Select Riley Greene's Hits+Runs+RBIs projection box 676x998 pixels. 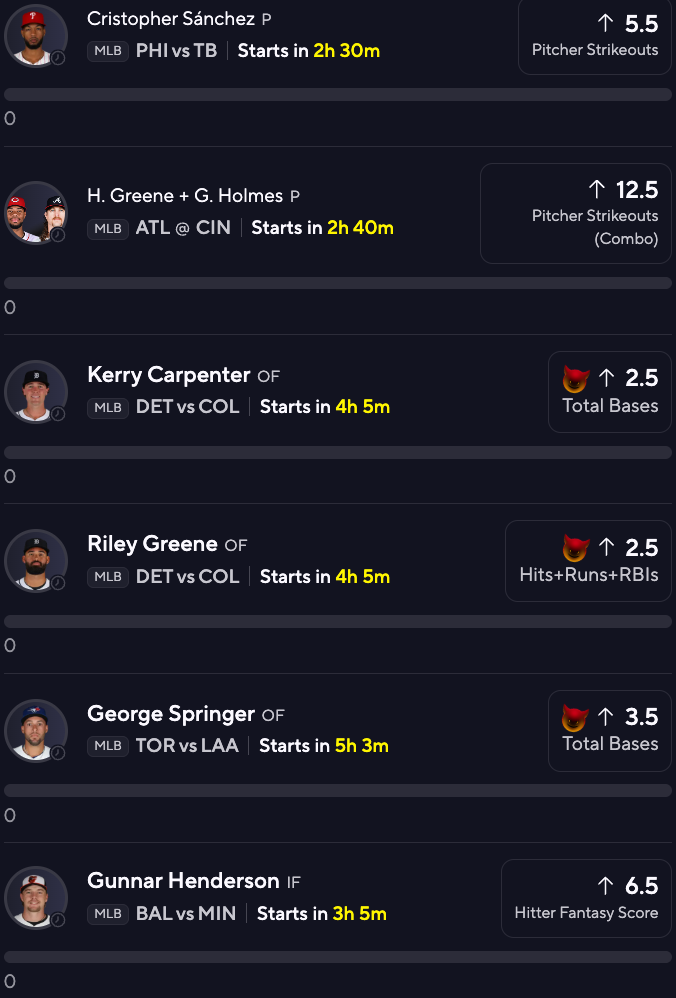pos(588,561)
